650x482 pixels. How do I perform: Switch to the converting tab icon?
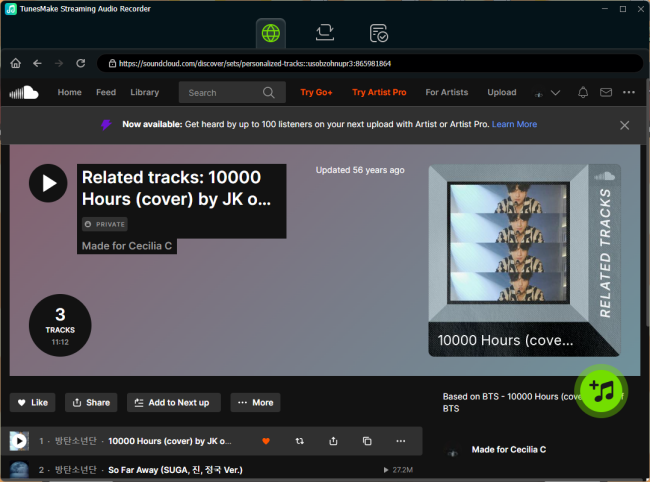[x=325, y=32]
